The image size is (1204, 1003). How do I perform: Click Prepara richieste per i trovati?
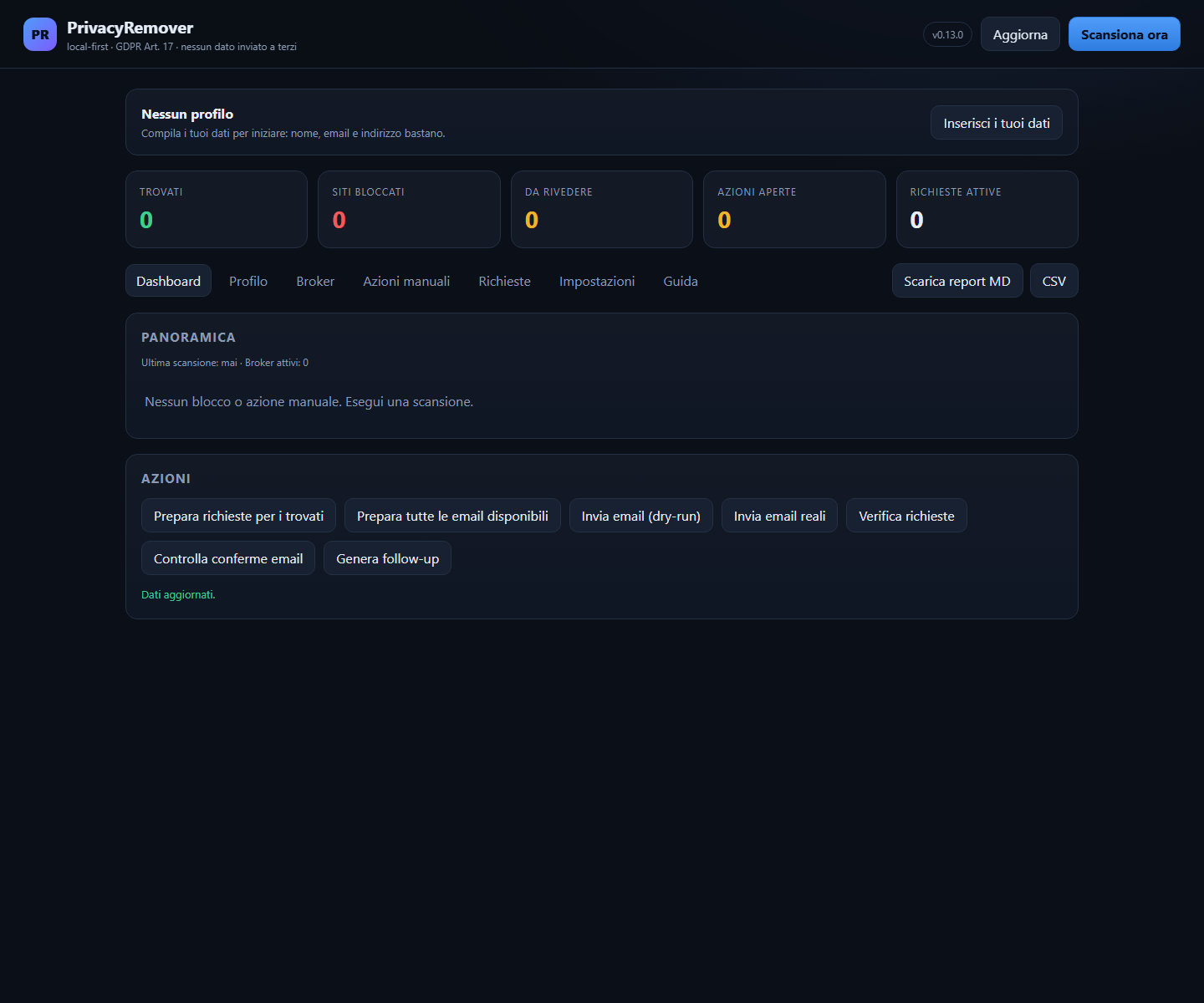[x=238, y=516]
